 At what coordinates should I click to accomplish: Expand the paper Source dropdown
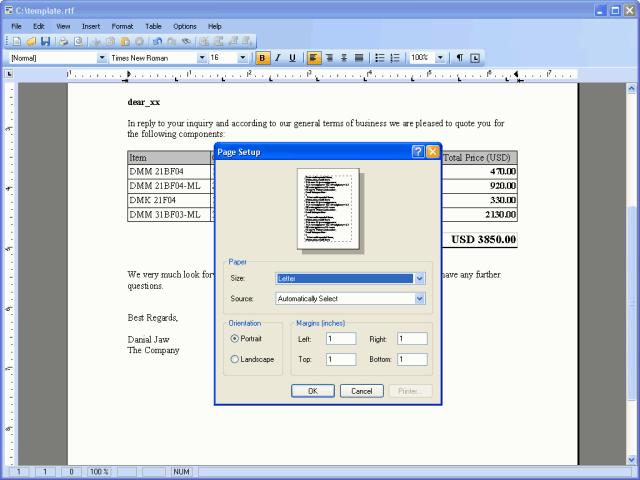[x=420, y=298]
